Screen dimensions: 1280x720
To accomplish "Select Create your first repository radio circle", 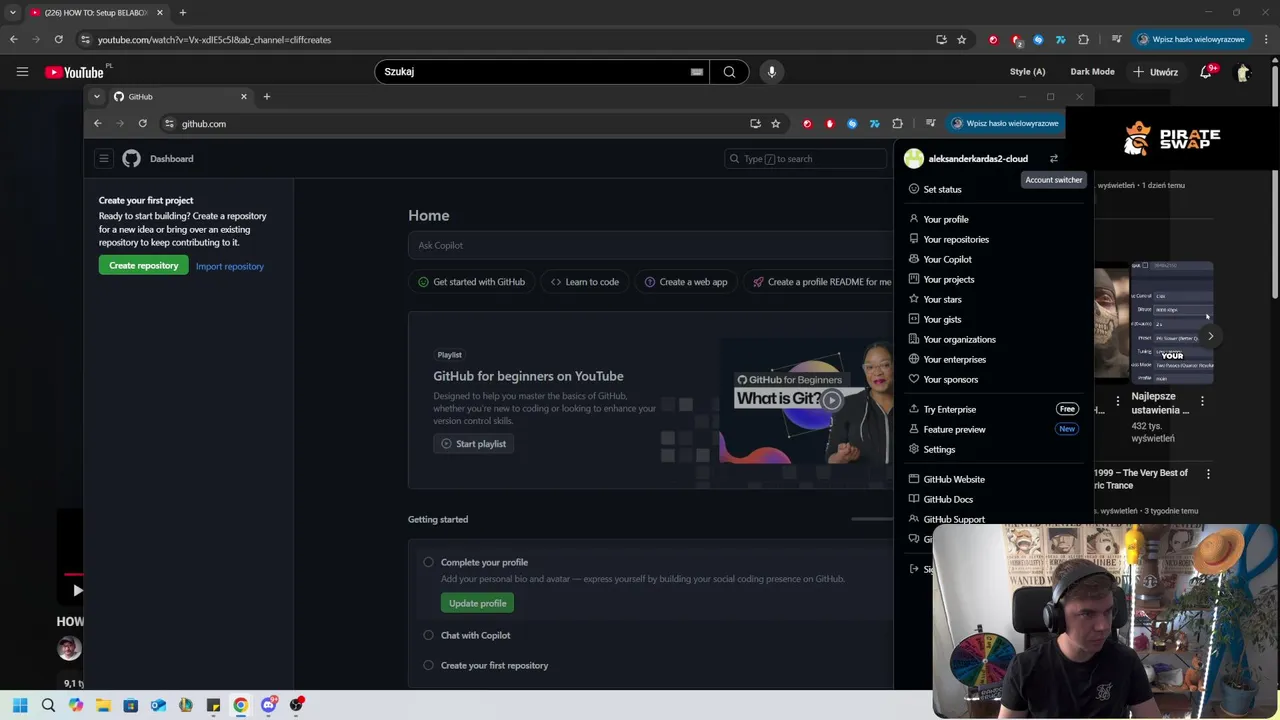I will (428, 665).
